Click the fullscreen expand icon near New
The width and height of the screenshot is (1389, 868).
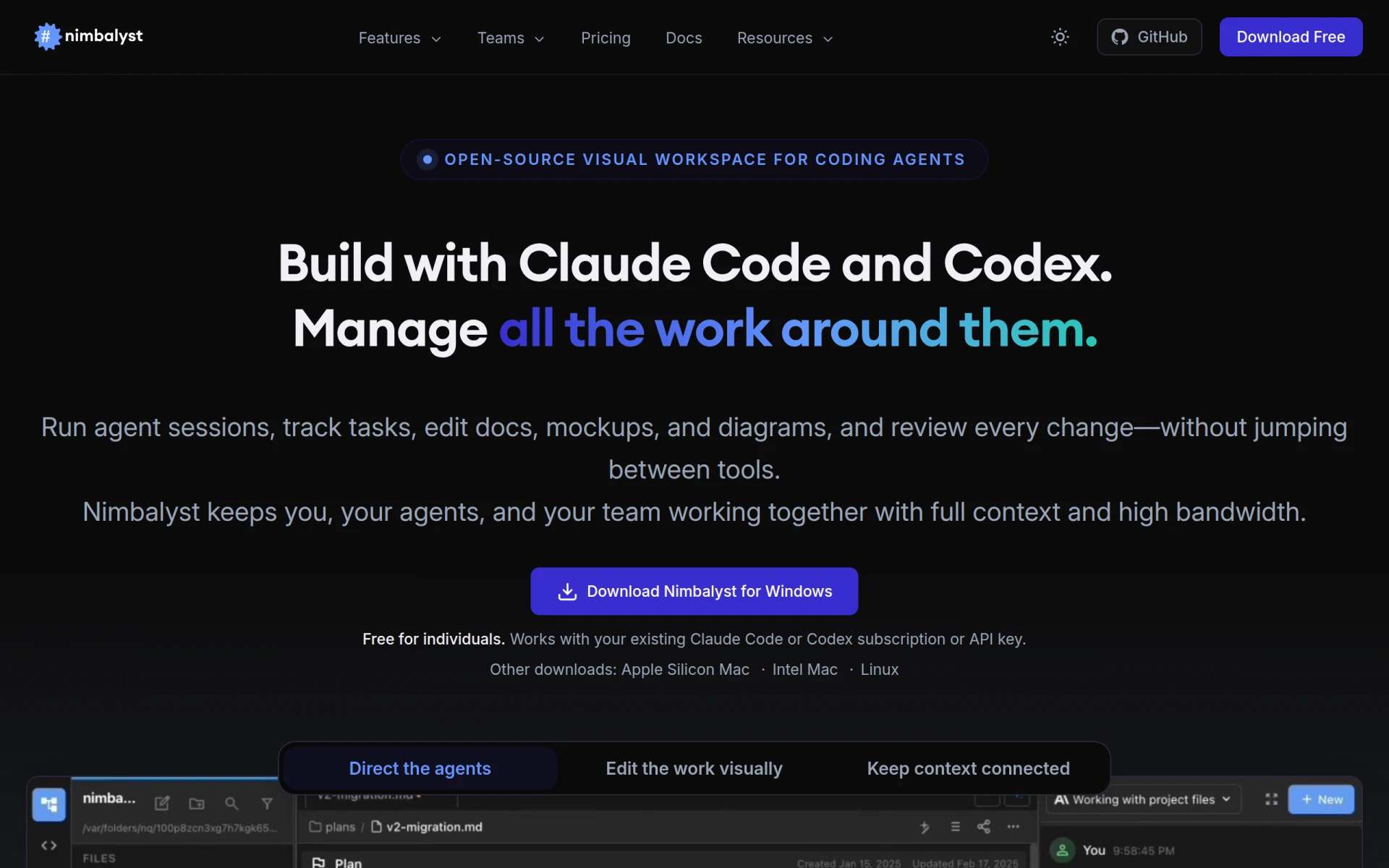[x=1271, y=799]
